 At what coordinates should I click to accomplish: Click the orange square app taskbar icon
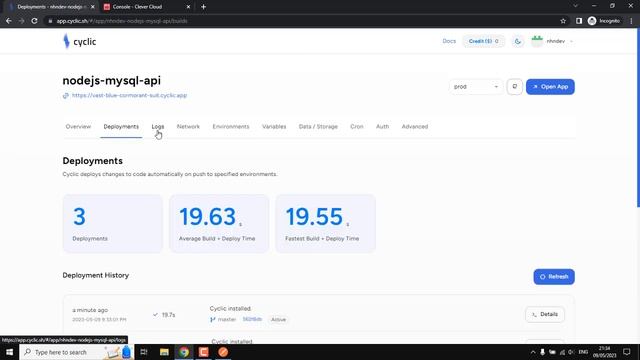pyautogui.click(x=203, y=352)
